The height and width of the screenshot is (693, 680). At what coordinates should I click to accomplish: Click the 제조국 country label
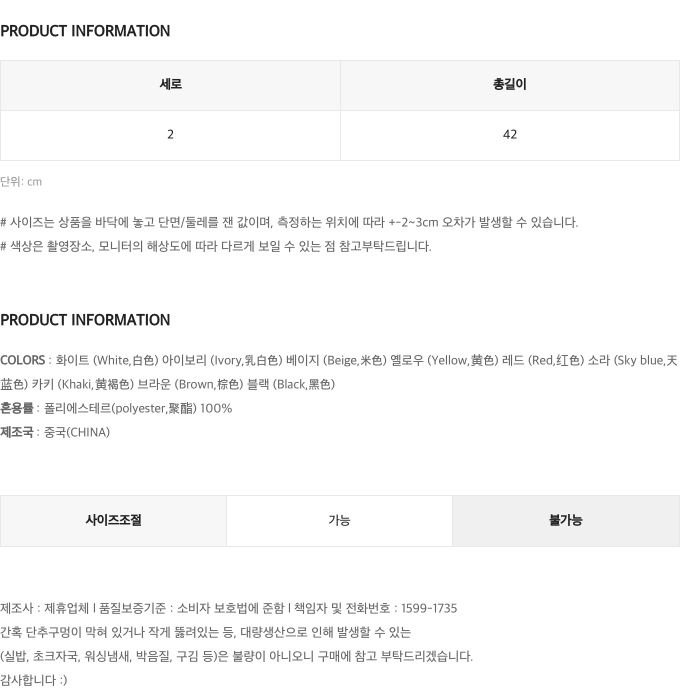point(17,432)
